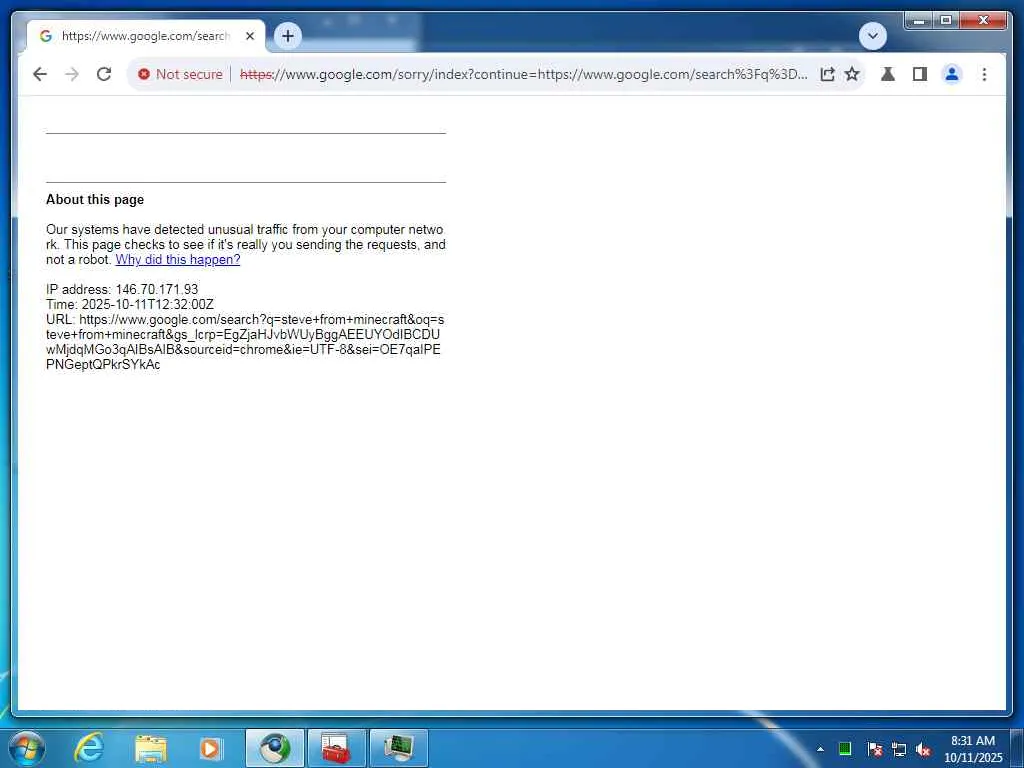Bookmark this page with the star
The image size is (1024, 768).
[x=852, y=74]
